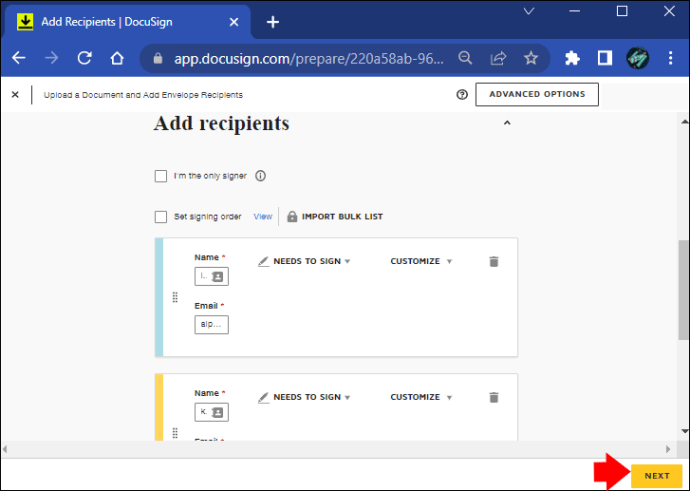Image resolution: width=690 pixels, height=491 pixels.
Task: Open address book in second recipient name
Action: click(x=218, y=412)
